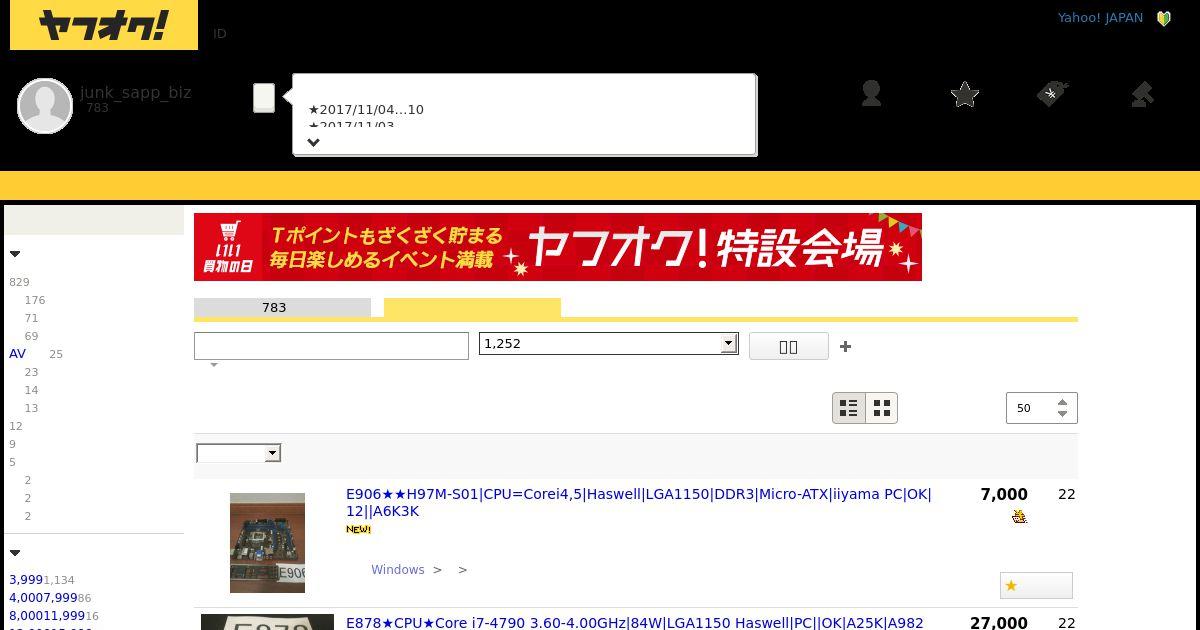Collapse the category section triangle in sidebar
The height and width of the screenshot is (630, 1200).
15,254
